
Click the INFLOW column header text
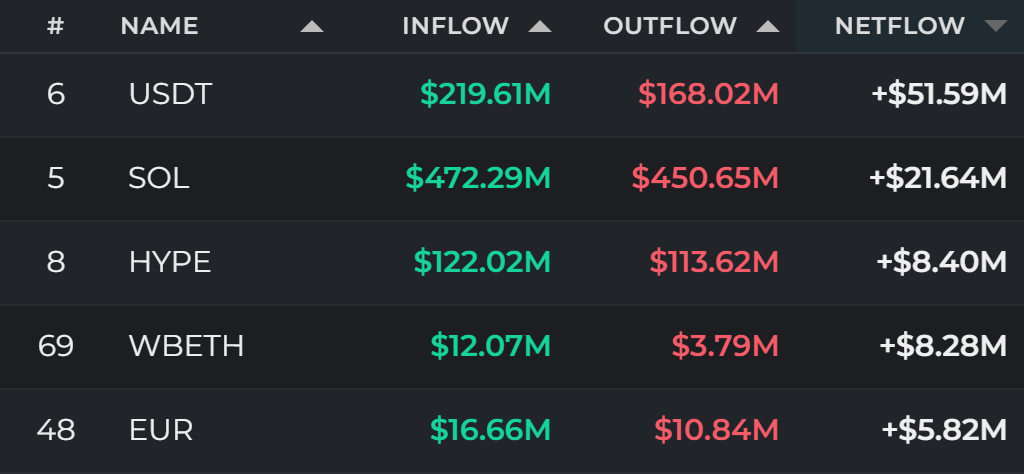[x=456, y=26]
